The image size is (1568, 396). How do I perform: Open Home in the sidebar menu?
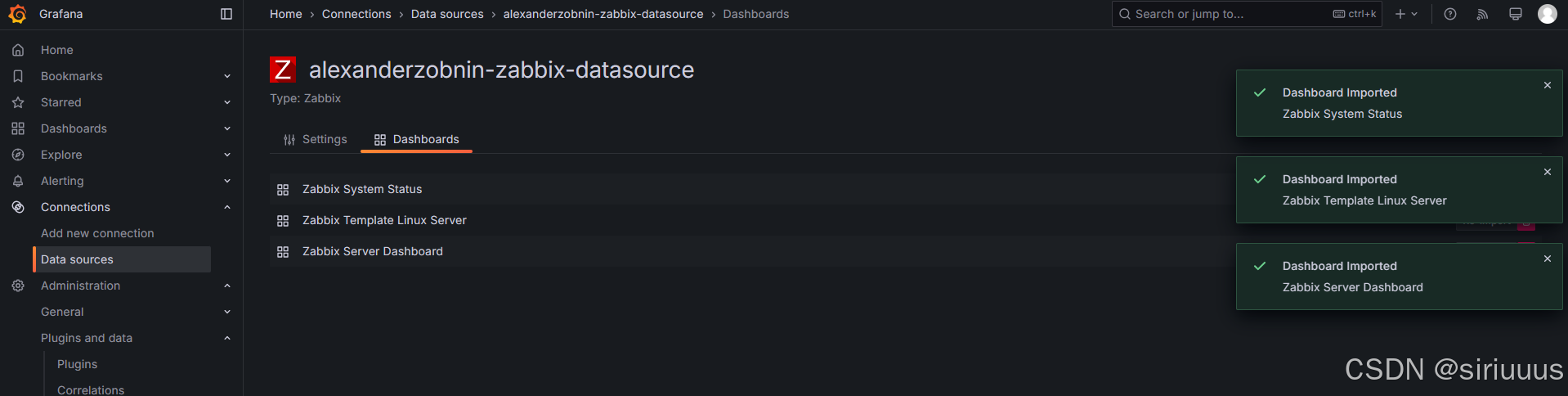tap(57, 50)
